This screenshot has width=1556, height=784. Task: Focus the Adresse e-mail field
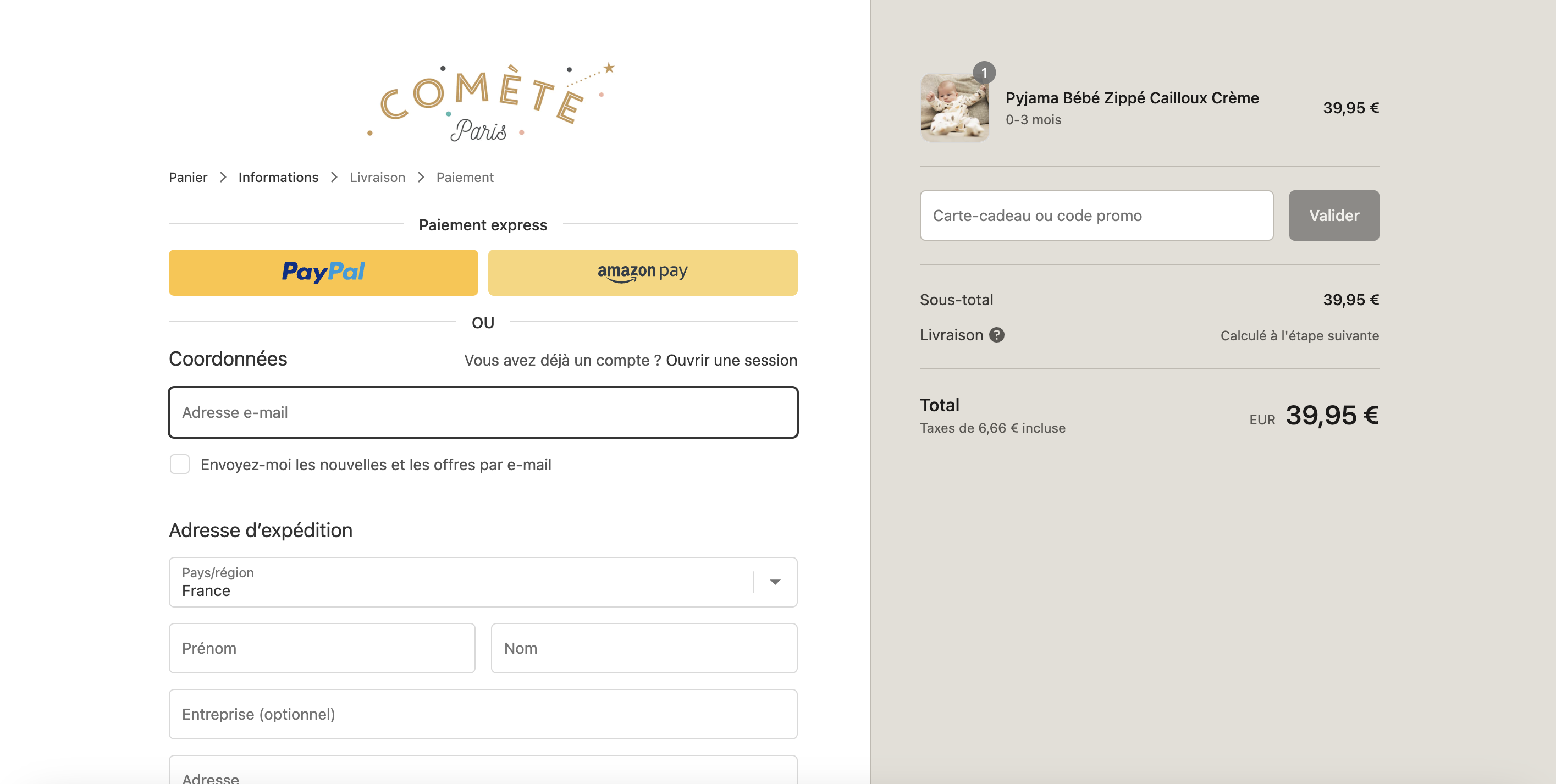coord(483,412)
